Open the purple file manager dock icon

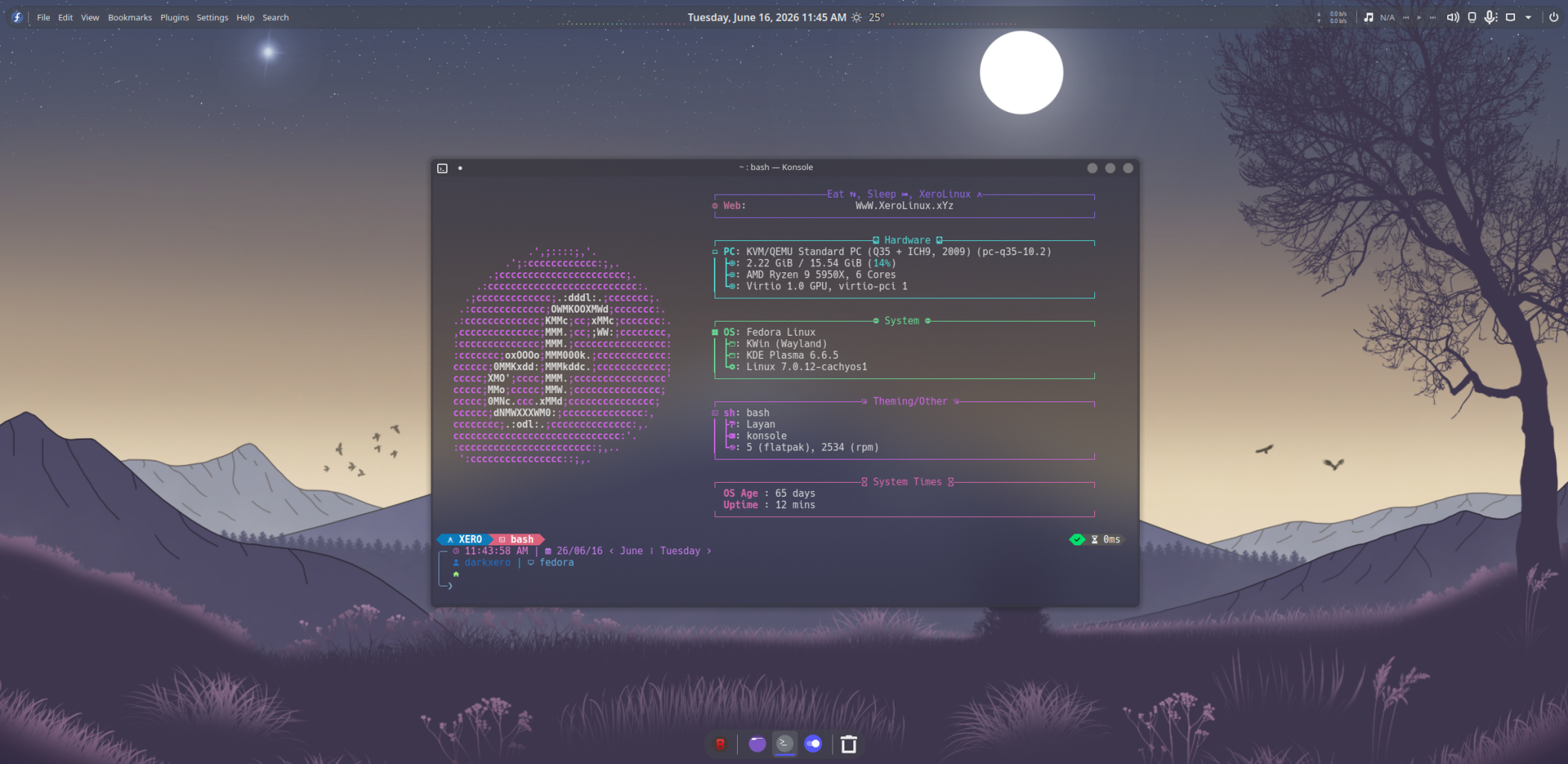757,744
